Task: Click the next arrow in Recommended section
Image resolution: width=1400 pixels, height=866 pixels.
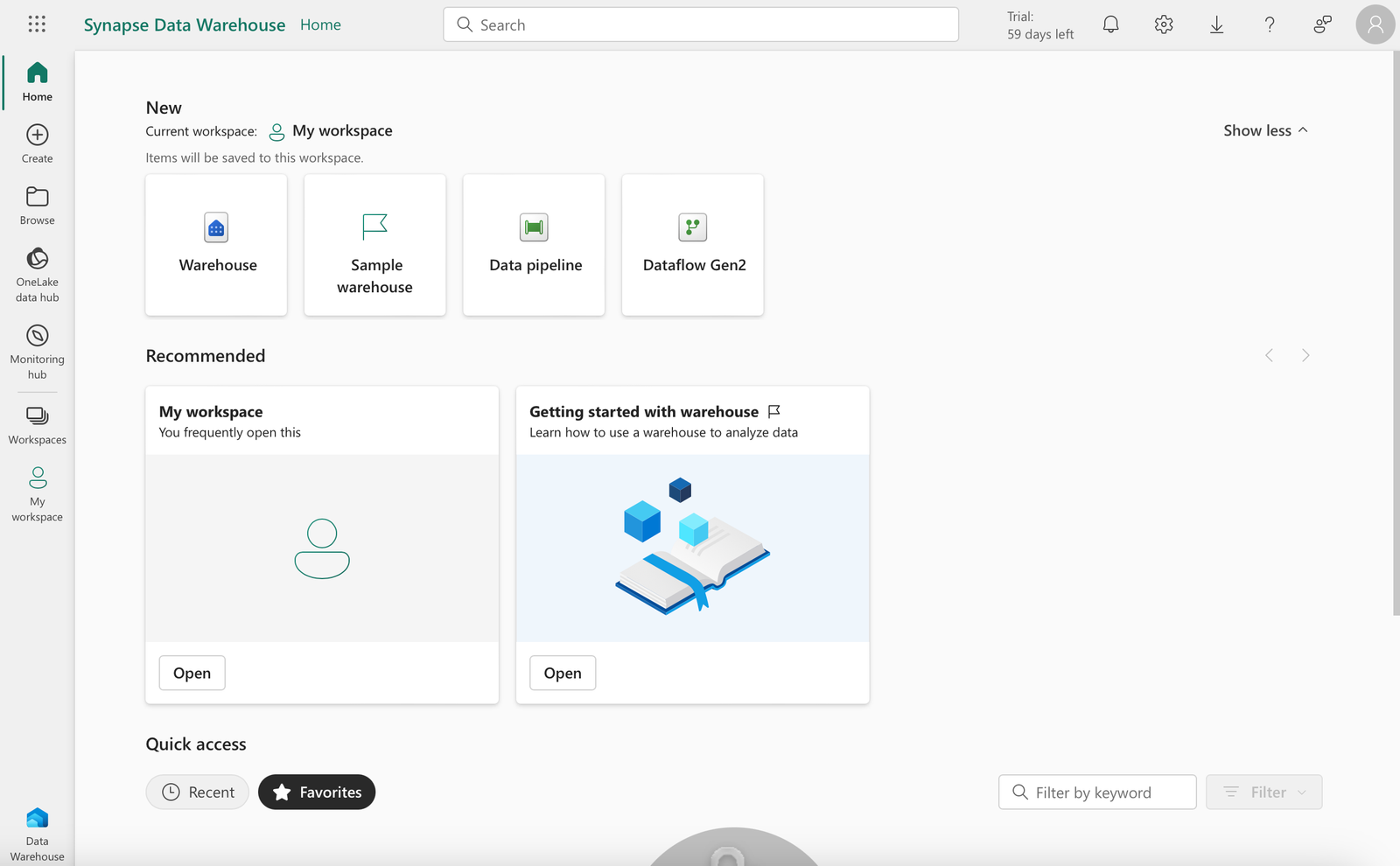Action: click(1305, 355)
